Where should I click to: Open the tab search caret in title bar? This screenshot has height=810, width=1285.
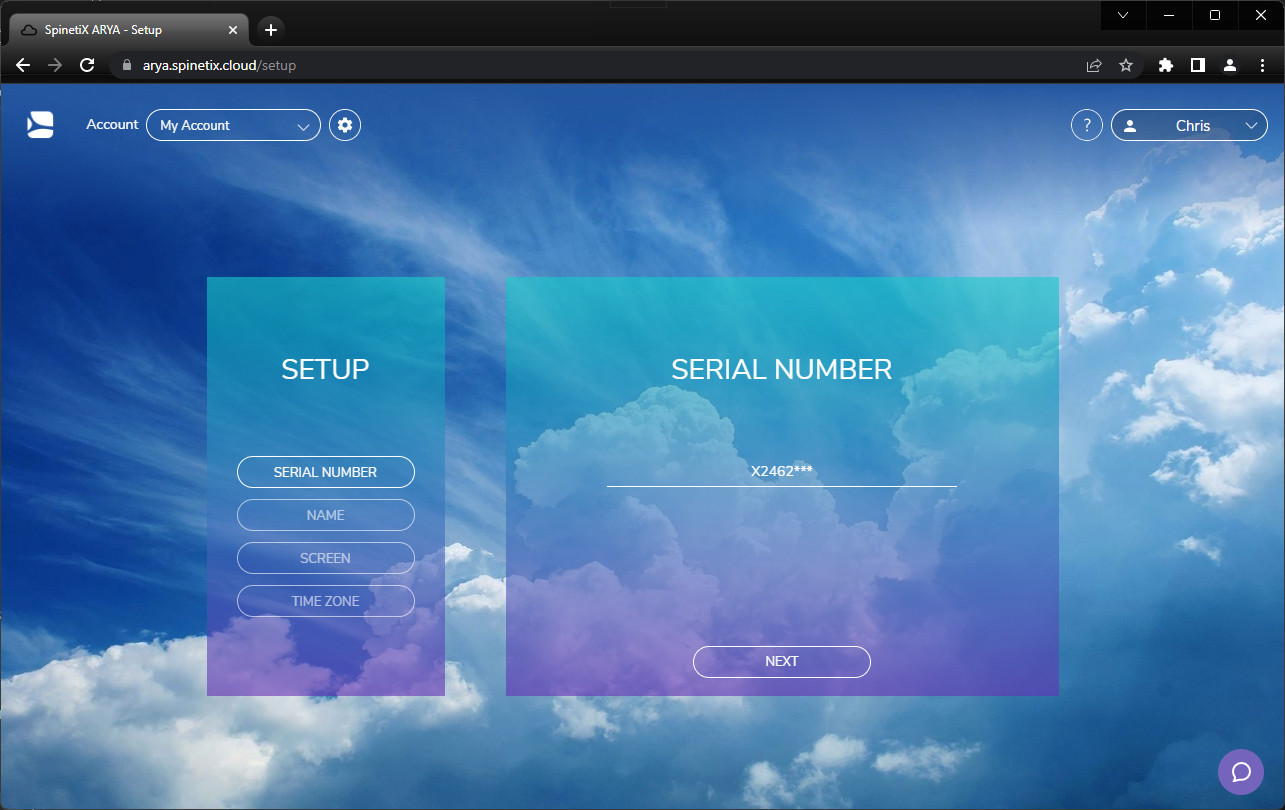(x=1122, y=15)
